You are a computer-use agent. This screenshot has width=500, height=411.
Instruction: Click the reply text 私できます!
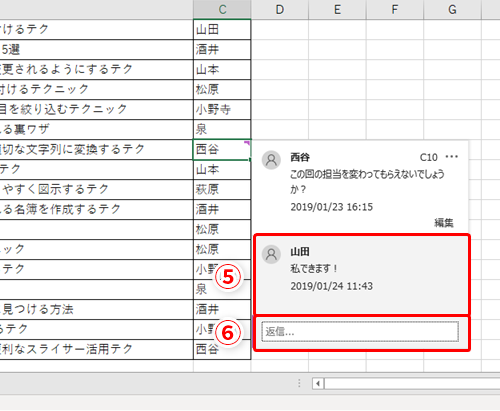point(314,268)
